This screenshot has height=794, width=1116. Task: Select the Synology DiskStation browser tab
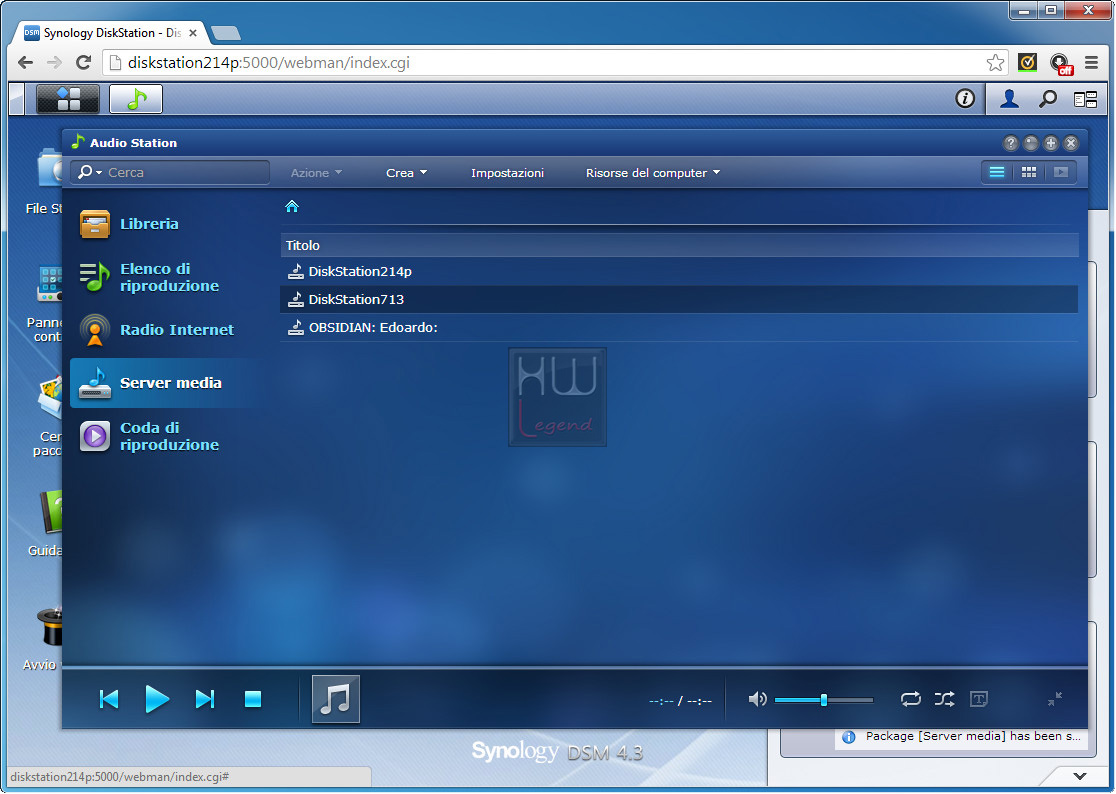coord(110,33)
